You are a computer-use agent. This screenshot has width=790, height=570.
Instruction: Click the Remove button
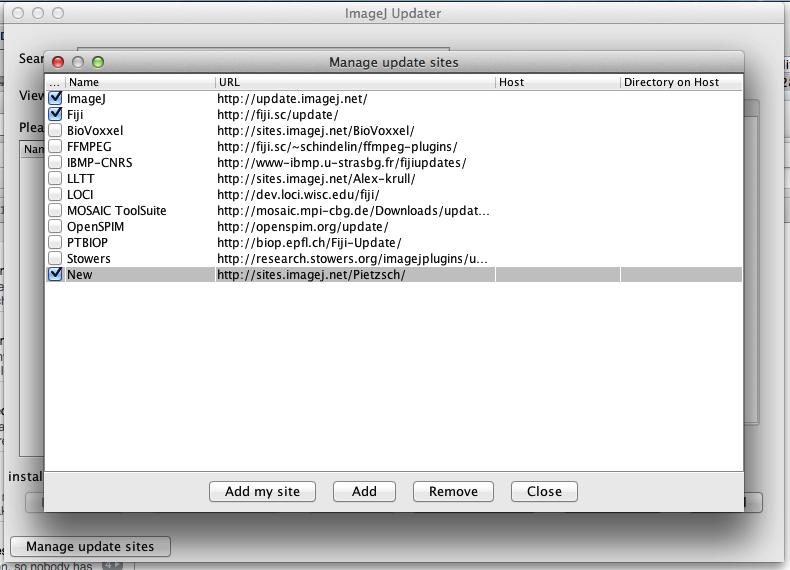[x=453, y=491]
